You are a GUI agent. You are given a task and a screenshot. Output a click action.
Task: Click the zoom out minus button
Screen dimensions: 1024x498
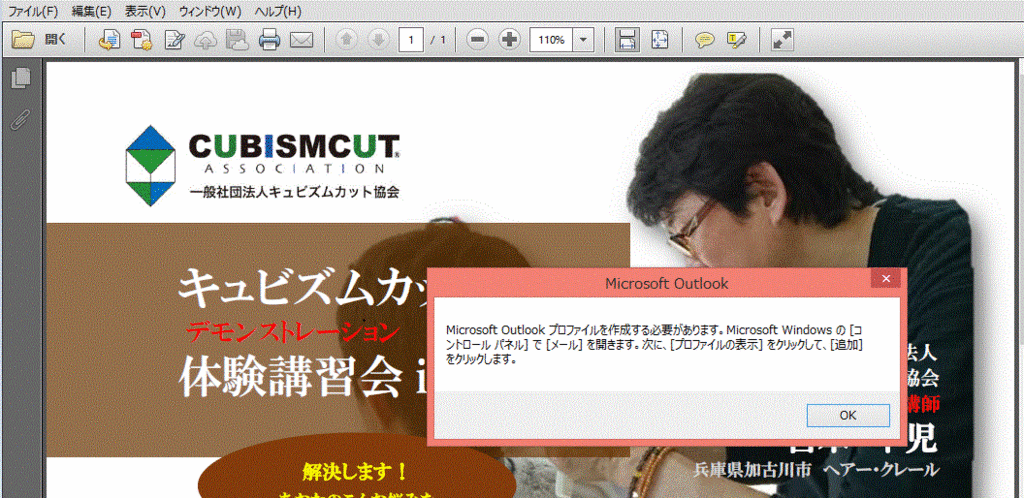[x=478, y=40]
